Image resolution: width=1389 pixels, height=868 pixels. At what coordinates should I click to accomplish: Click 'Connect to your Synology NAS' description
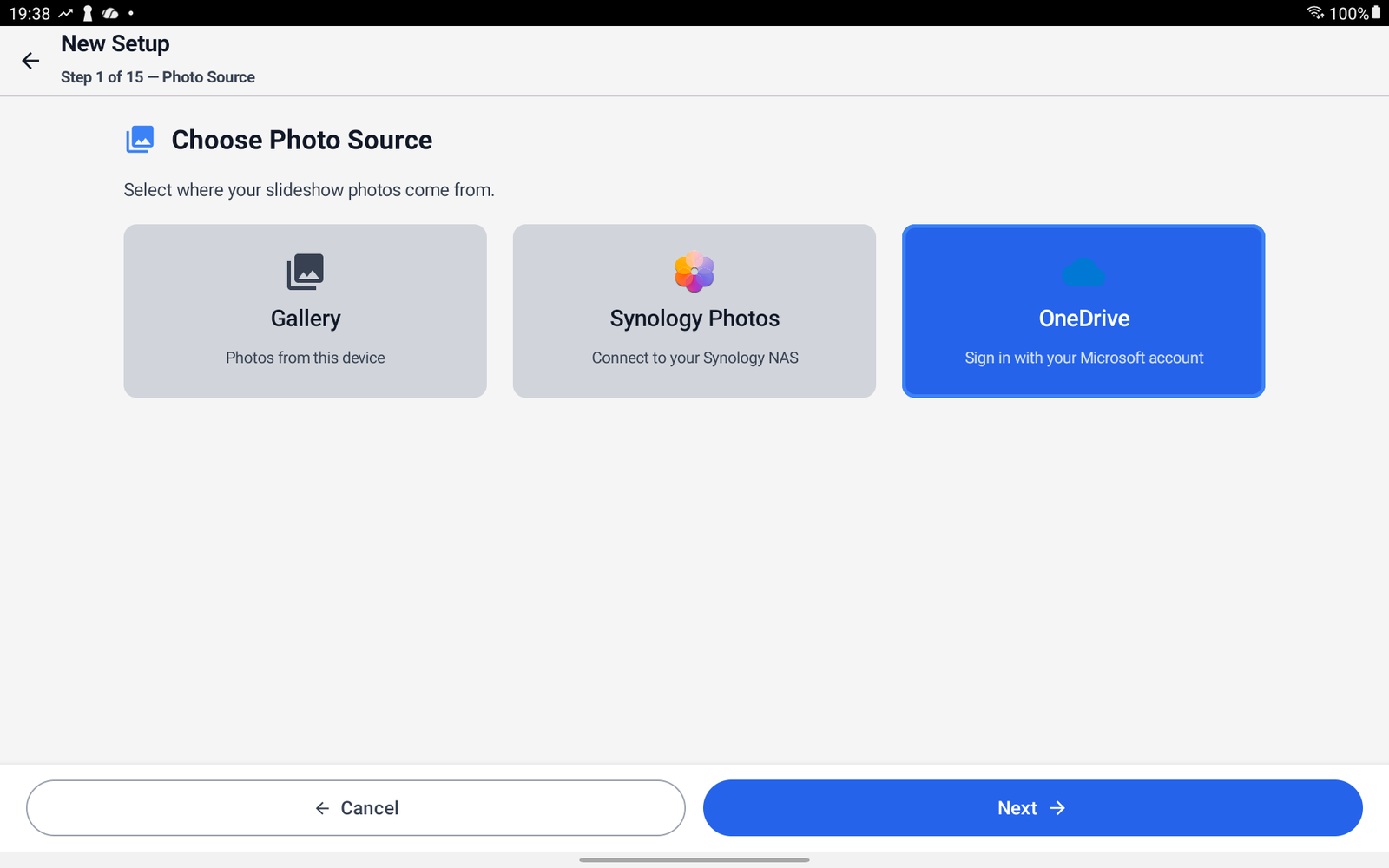pyautogui.click(x=695, y=358)
